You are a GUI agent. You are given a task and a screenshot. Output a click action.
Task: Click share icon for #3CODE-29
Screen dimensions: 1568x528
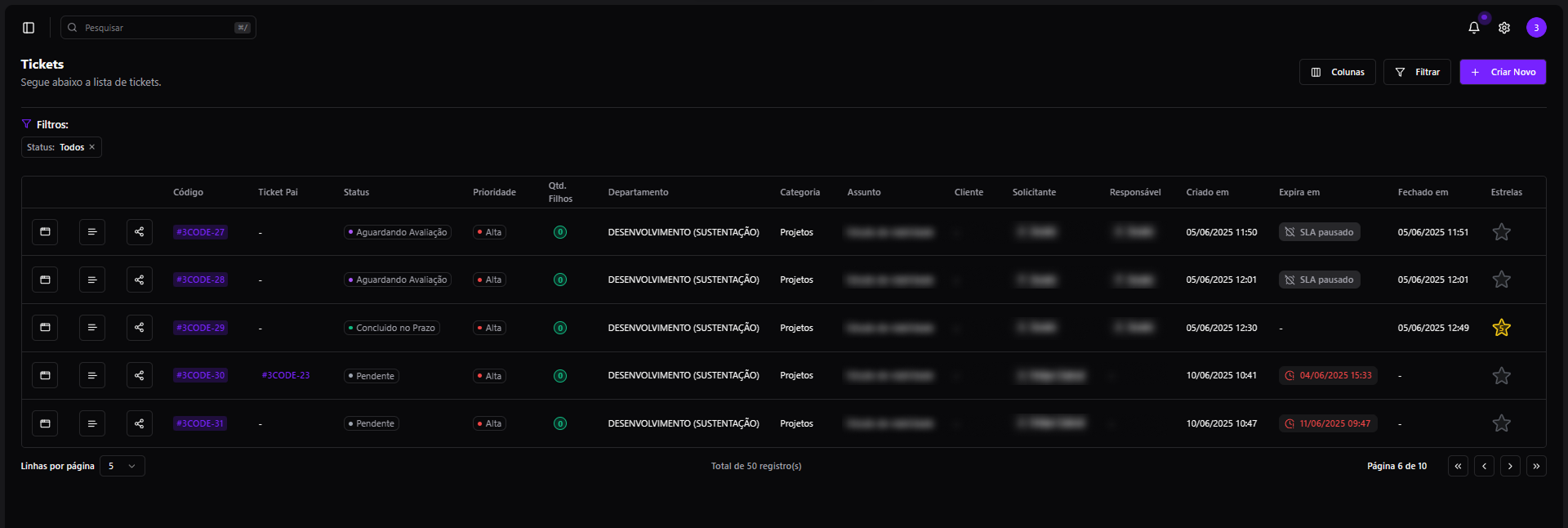point(140,328)
